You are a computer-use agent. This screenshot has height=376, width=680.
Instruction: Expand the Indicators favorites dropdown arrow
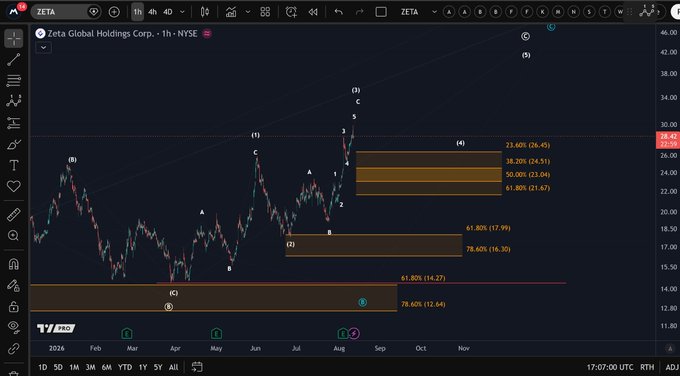tap(248, 12)
